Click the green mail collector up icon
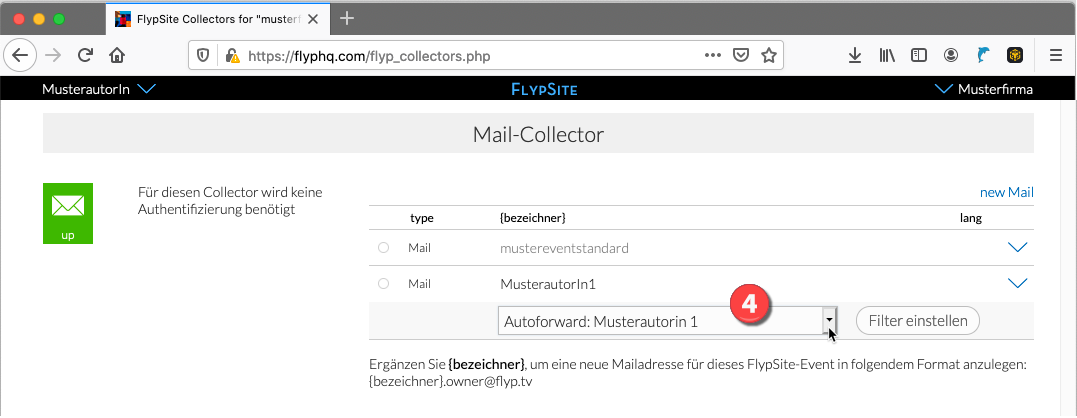Screen dimensions: 1077x418 pyautogui.click(x=68, y=213)
